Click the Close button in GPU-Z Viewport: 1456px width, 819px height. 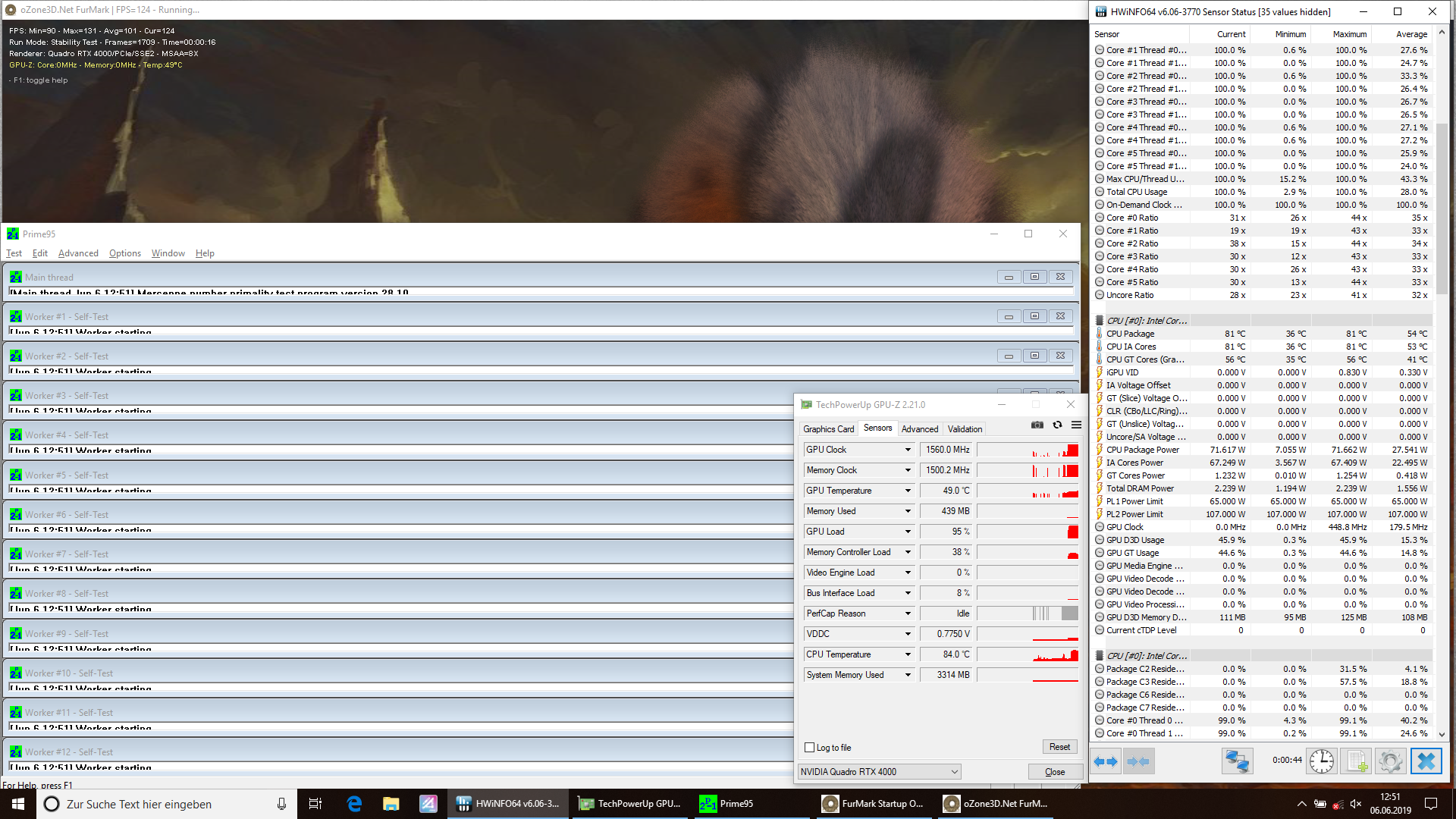pos(1054,772)
